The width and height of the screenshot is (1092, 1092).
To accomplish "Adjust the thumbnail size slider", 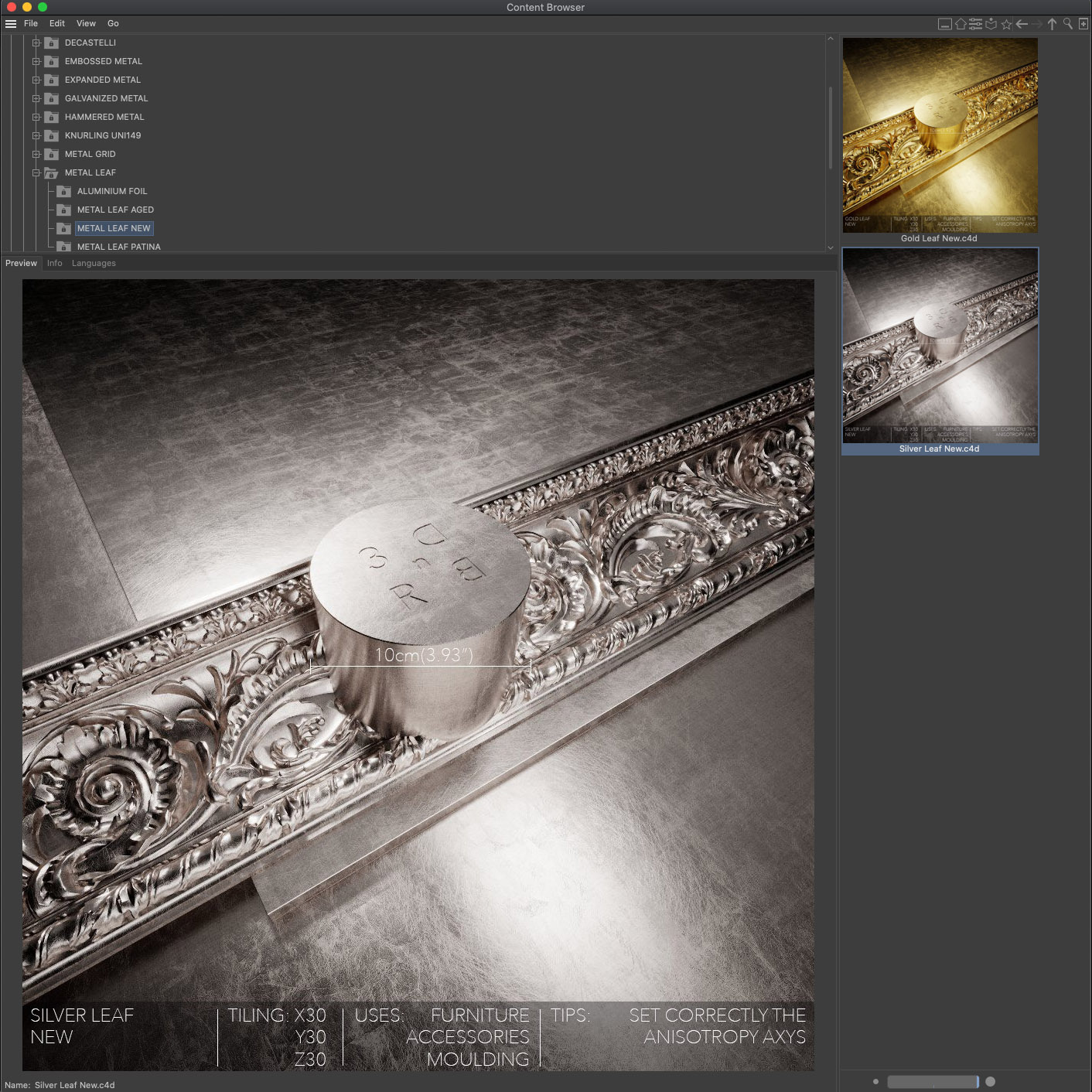I will (x=933, y=1082).
